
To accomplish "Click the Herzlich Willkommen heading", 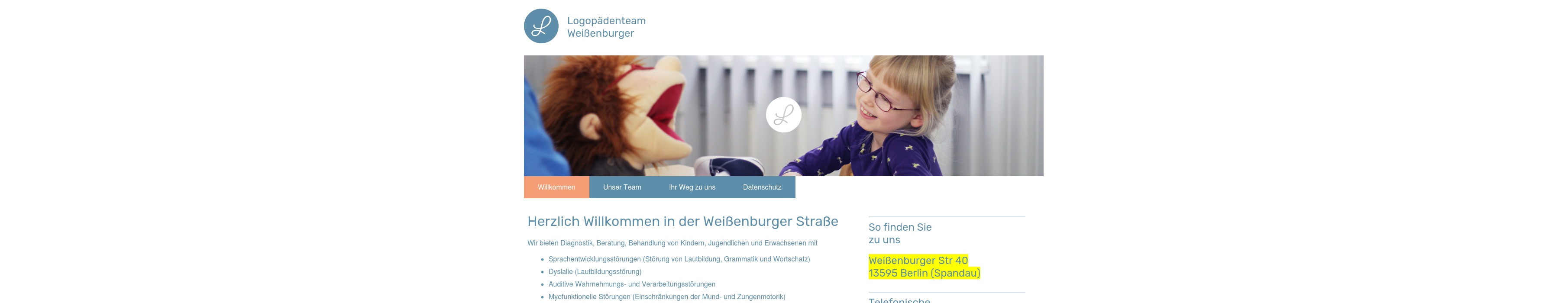I will [x=683, y=222].
